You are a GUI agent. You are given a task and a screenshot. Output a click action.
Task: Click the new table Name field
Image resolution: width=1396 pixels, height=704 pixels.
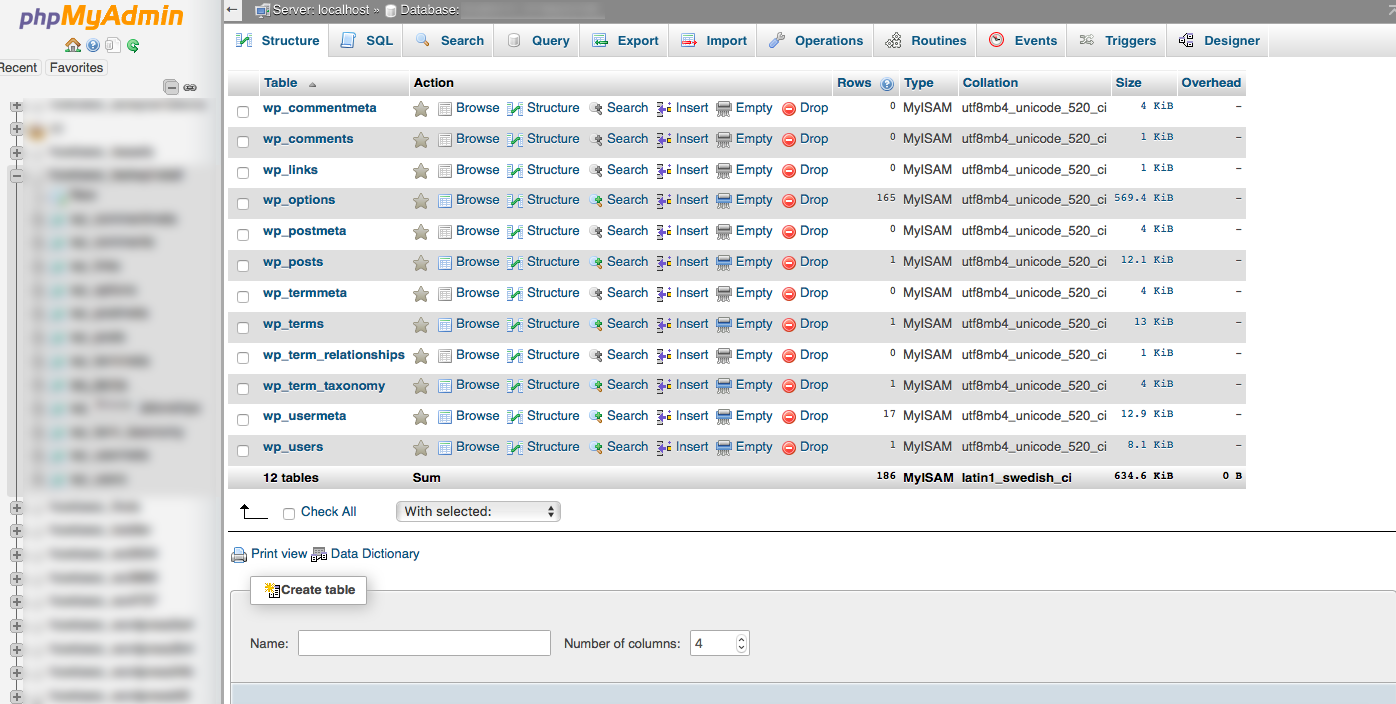424,643
